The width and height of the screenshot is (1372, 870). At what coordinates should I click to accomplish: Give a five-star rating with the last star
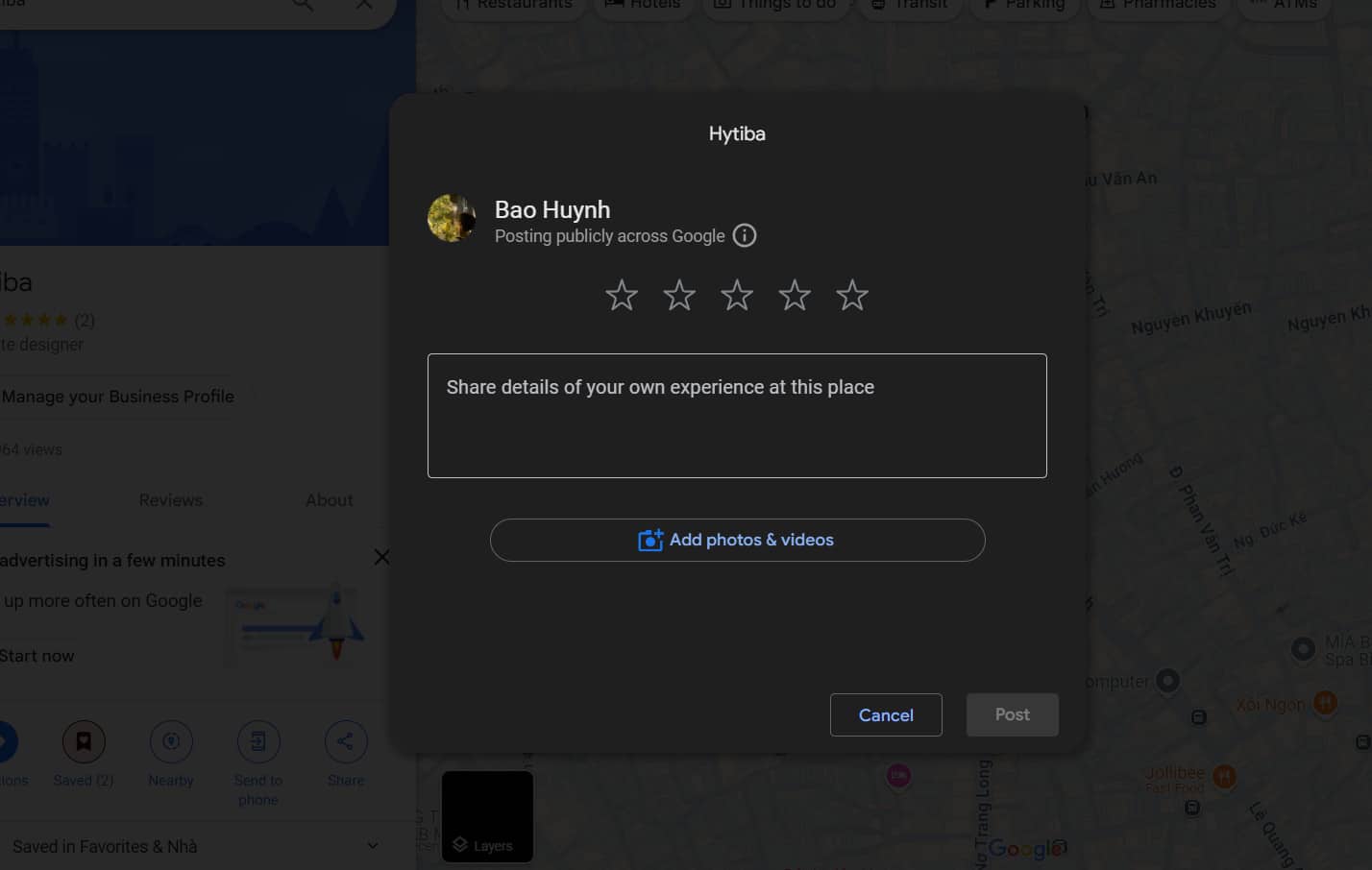coord(852,295)
